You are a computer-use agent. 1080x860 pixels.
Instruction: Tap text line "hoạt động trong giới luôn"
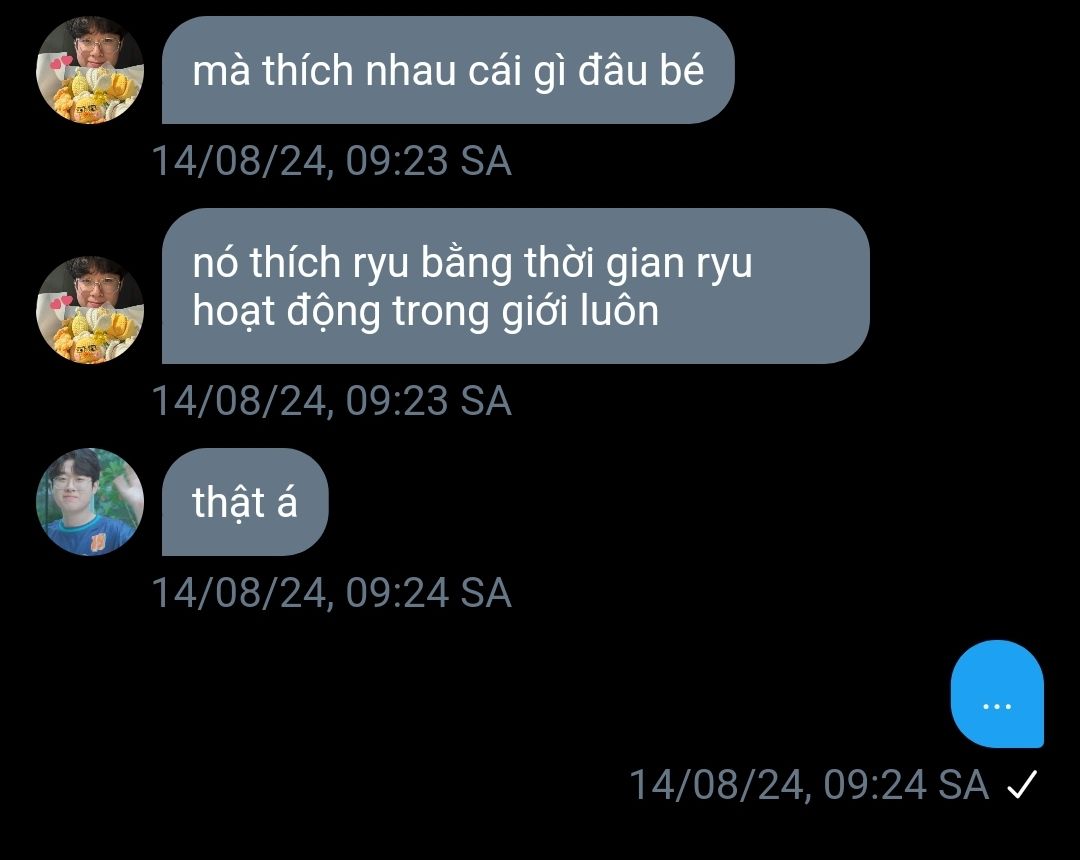click(426, 311)
